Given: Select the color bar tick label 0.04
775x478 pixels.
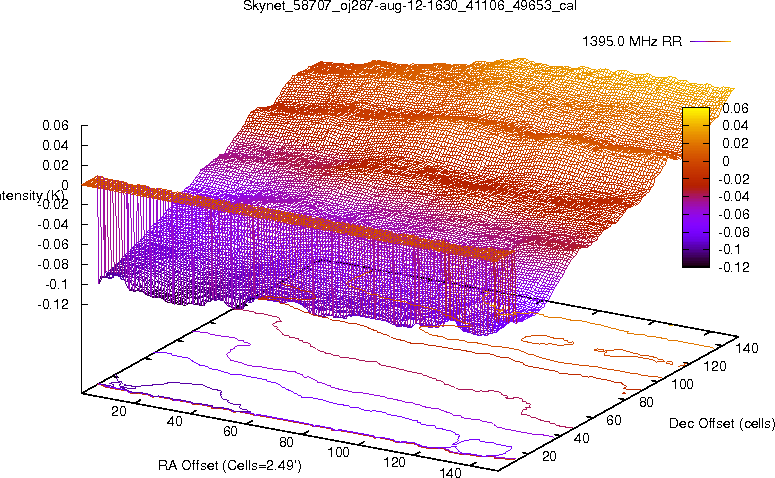Looking at the screenshot, I should point(735,126).
